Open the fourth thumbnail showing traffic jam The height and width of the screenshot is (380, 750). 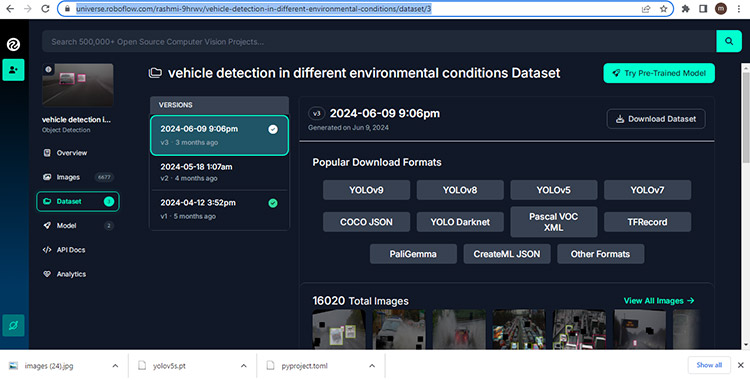click(x=519, y=328)
